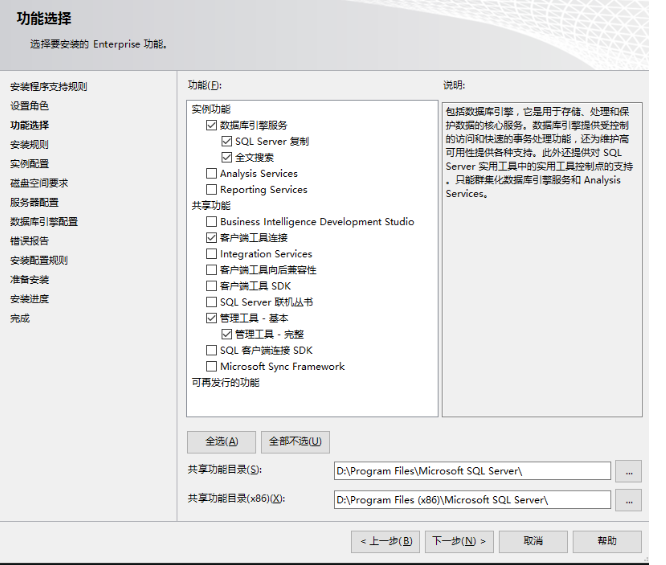Browse for 共享功能目录(x86) folder
This screenshot has height=565, width=666.
629,500
